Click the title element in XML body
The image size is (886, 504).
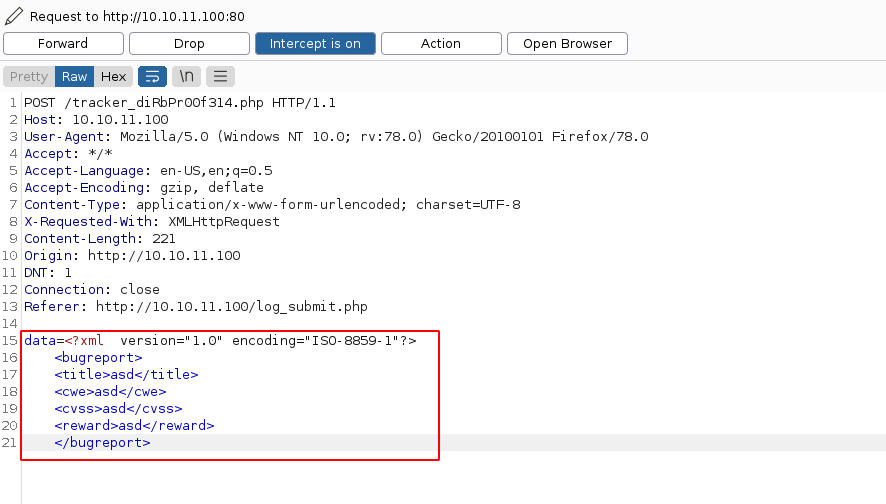pos(126,374)
